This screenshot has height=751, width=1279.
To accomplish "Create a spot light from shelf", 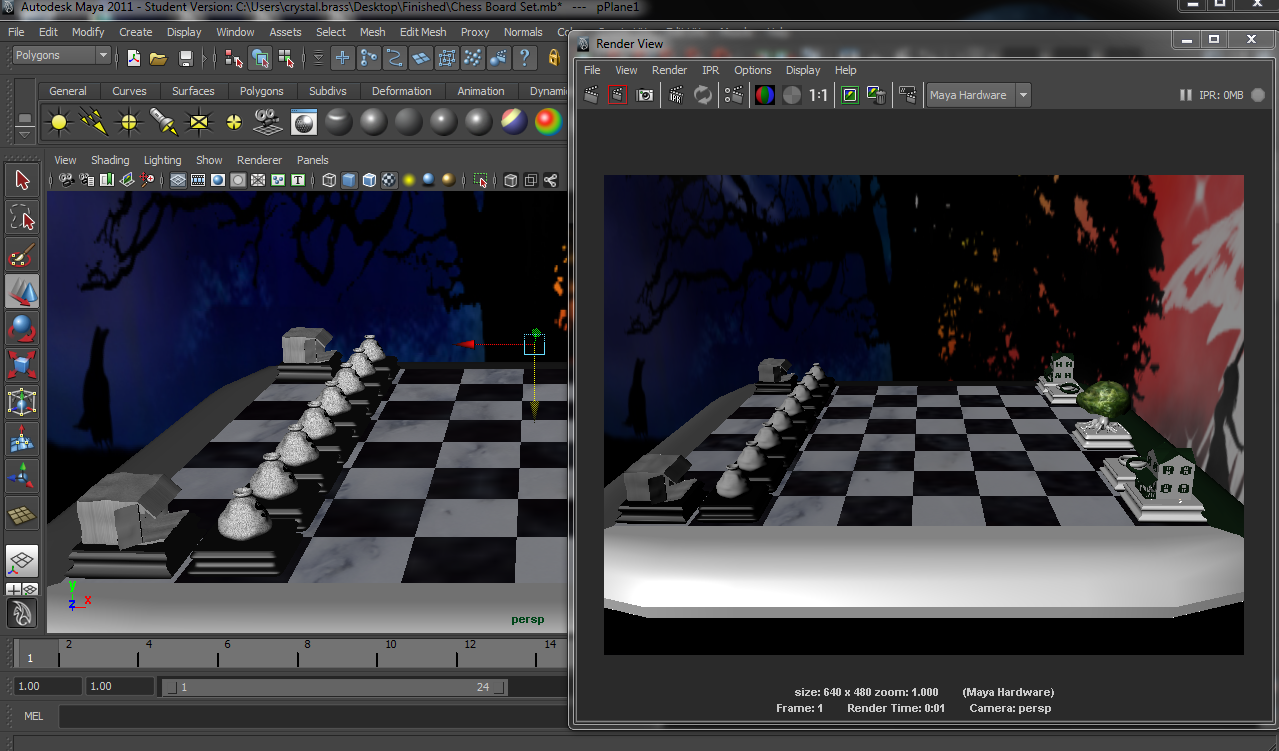I will (x=164, y=122).
